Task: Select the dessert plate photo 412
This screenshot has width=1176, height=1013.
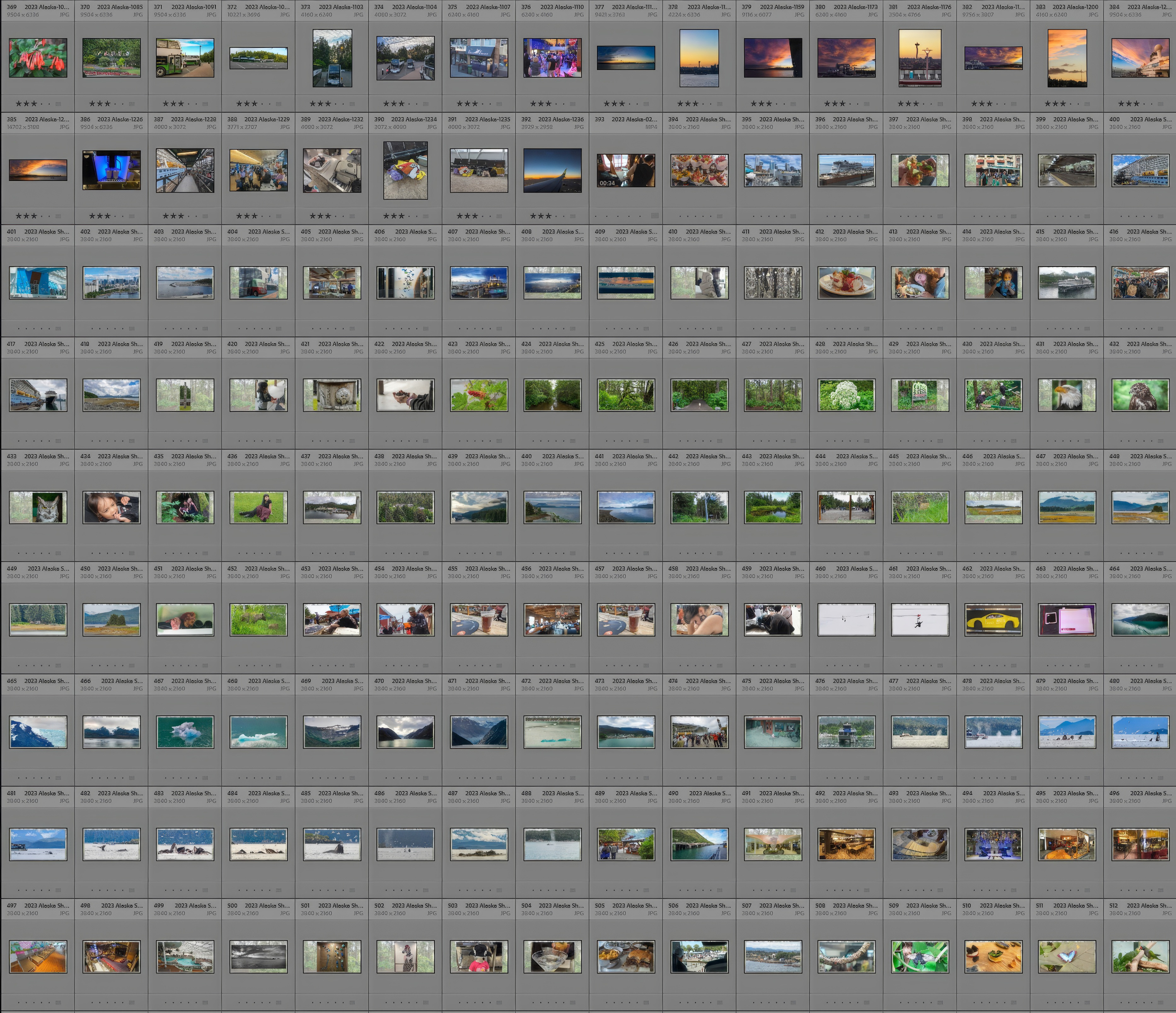Action: (846, 283)
